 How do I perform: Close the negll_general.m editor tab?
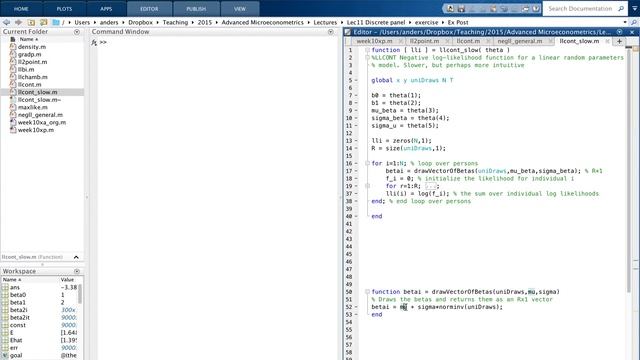pos(551,41)
